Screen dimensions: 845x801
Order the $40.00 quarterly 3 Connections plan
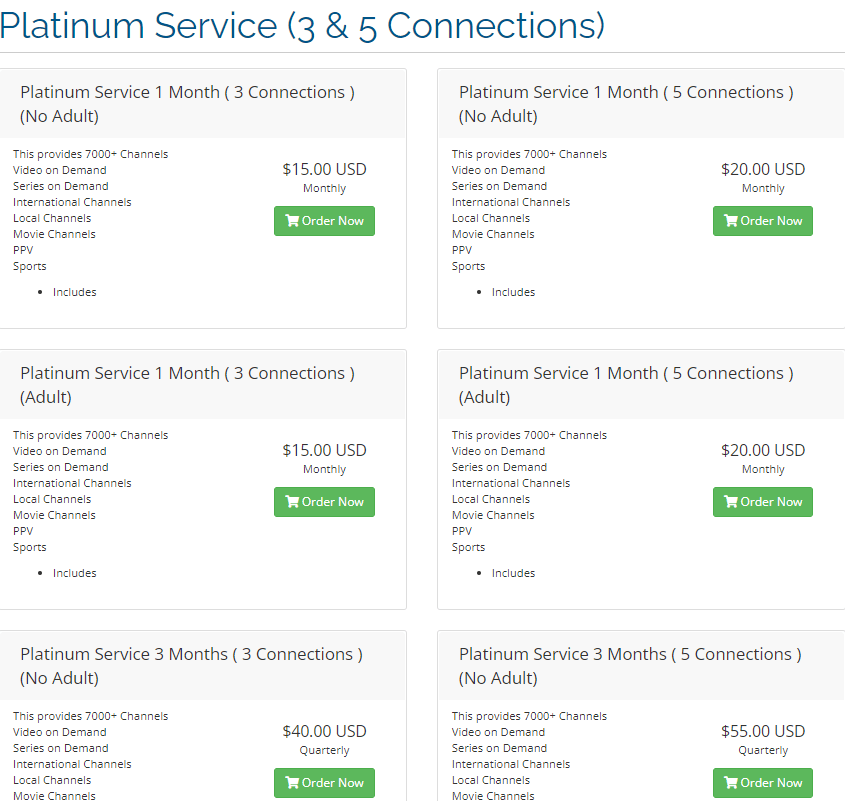(x=324, y=783)
